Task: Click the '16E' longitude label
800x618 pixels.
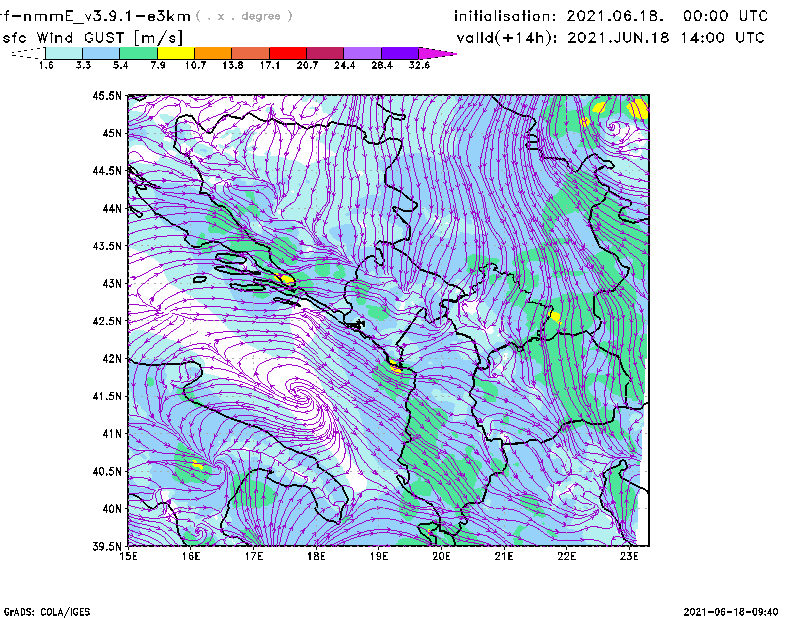Action: coord(191,556)
